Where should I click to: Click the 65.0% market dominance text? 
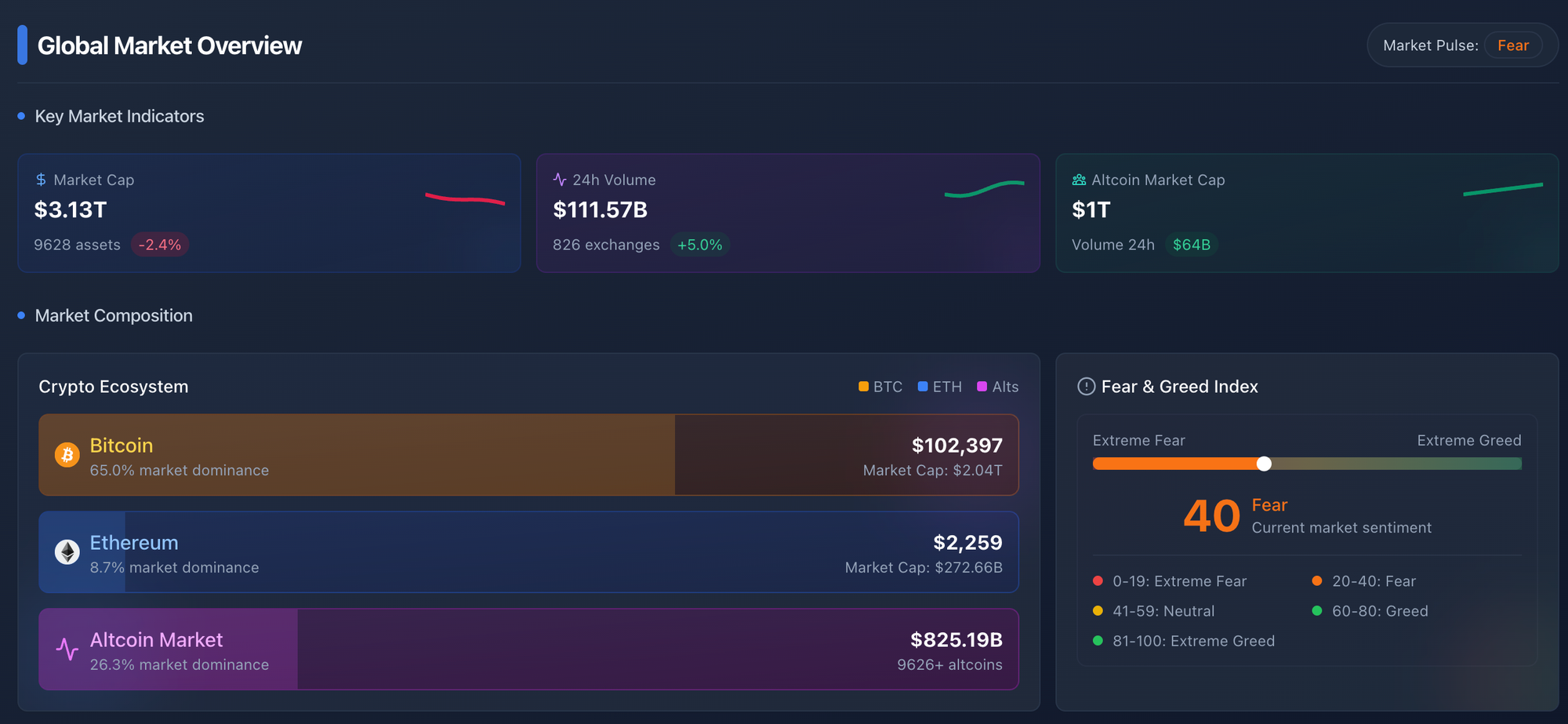(180, 471)
